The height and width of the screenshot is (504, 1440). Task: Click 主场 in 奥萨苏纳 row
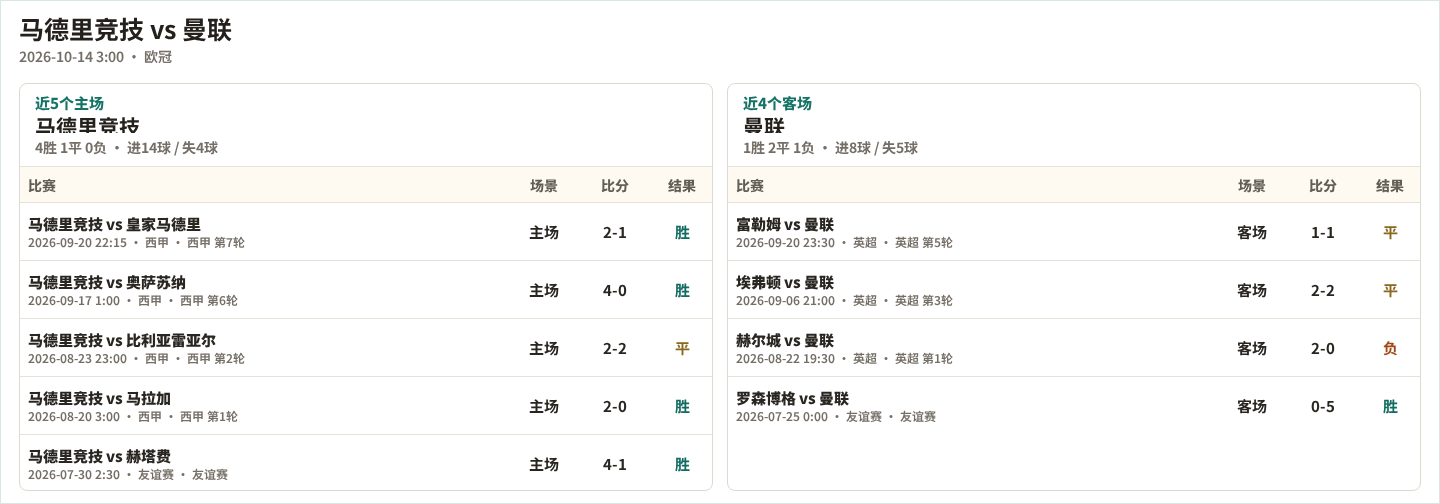click(544, 290)
